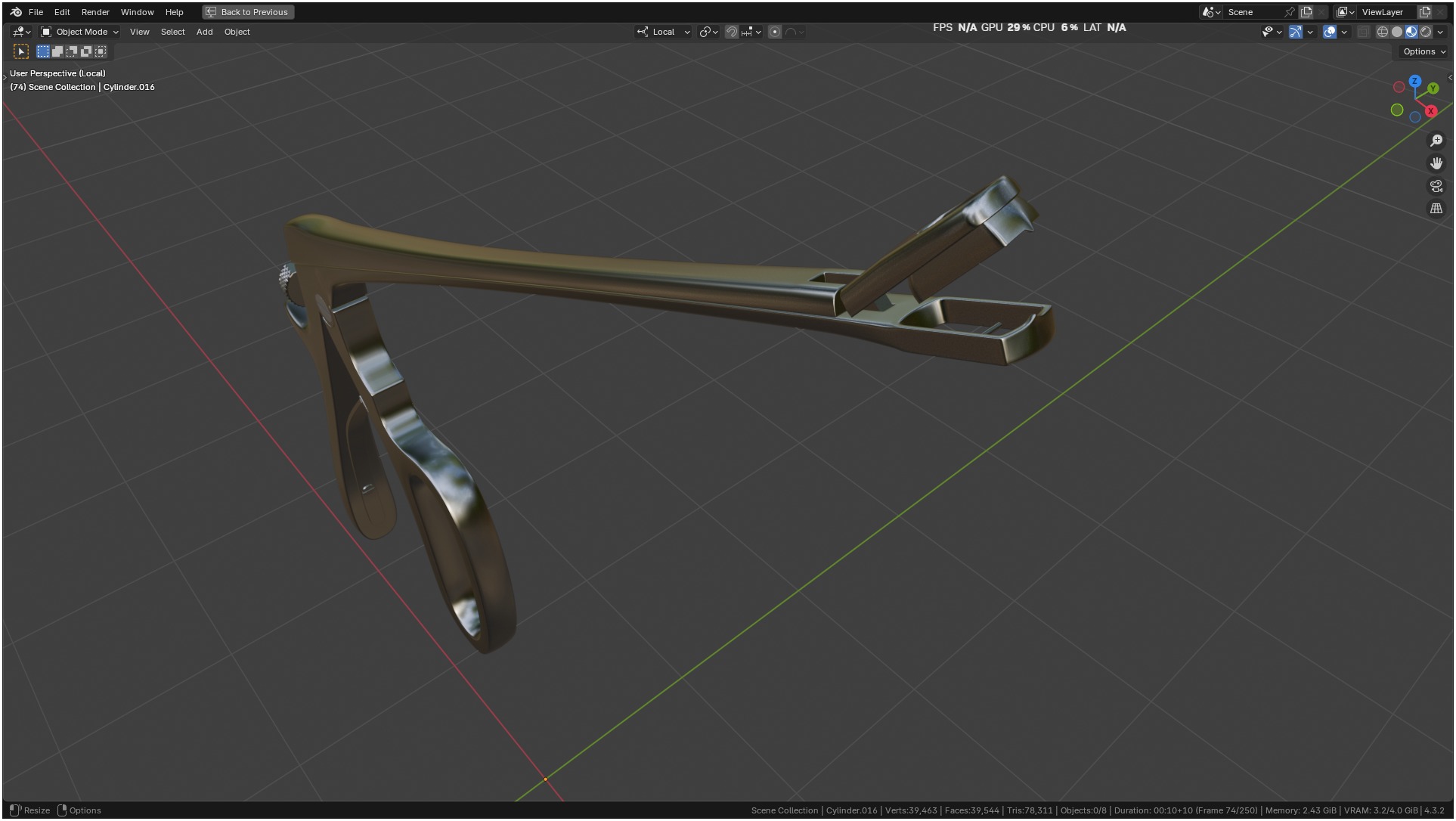Image resolution: width=1456 pixels, height=821 pixels.
Task: Click the 'User Perspective (Local)' label
Action: (57, 73)
